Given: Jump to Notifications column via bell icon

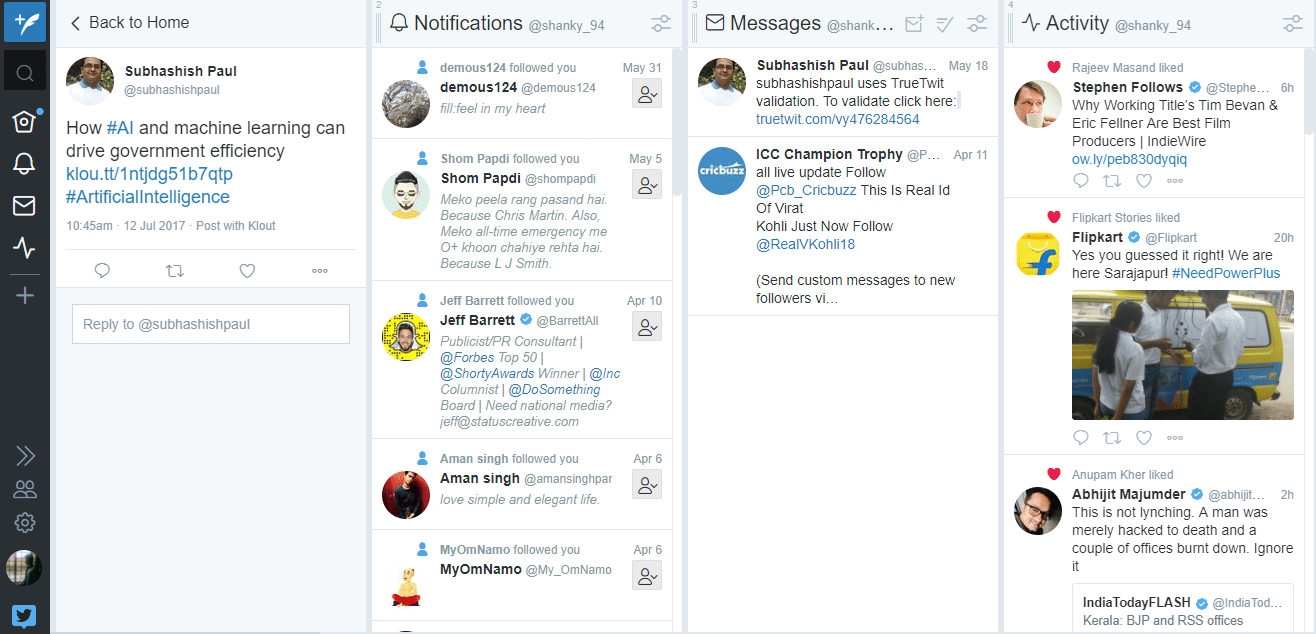Looking at the screenshot, I should pos(24,164).
